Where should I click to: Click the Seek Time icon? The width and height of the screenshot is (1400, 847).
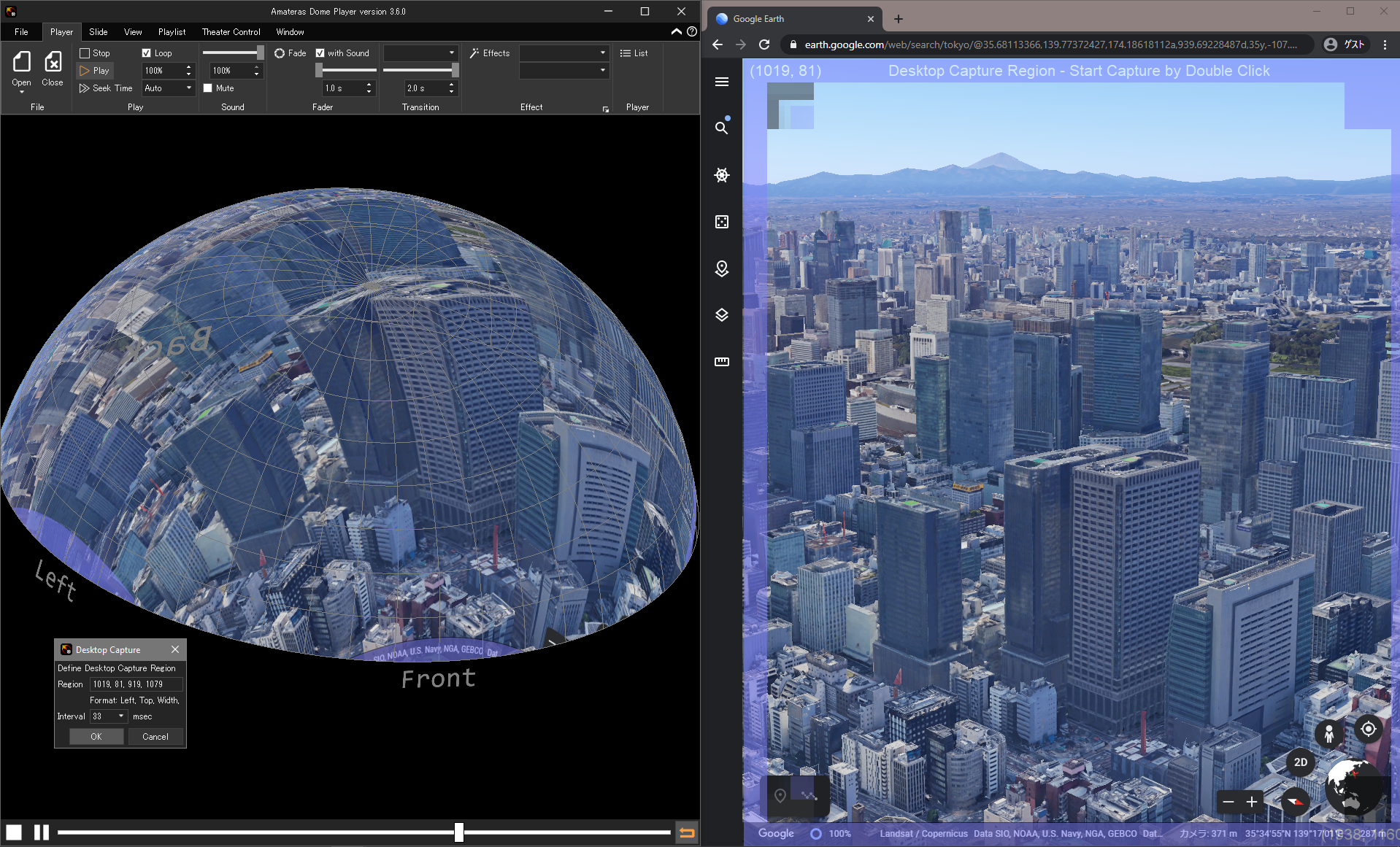85,88
